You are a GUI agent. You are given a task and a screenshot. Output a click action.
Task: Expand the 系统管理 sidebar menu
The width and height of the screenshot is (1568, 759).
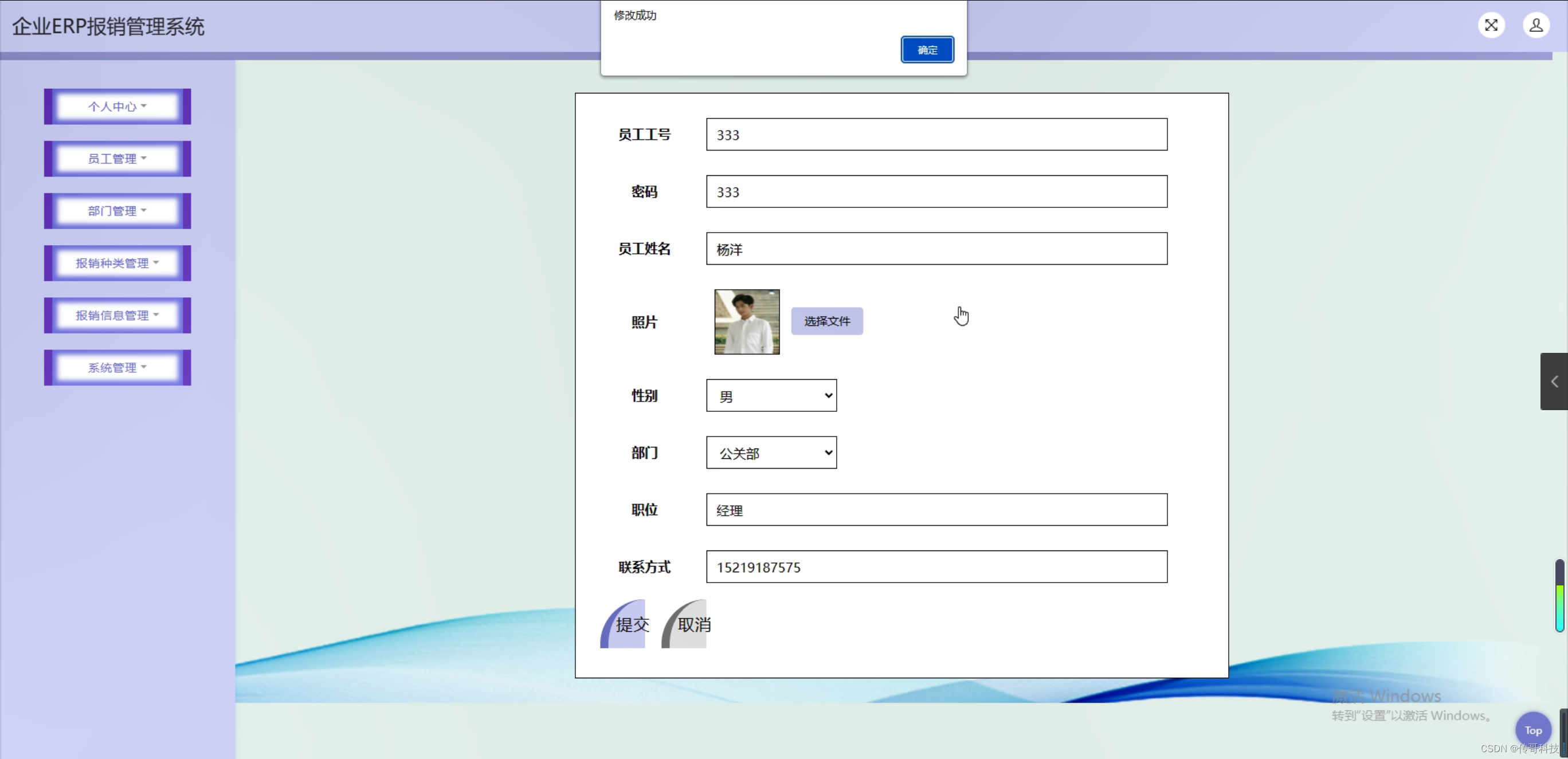point(117,367)
